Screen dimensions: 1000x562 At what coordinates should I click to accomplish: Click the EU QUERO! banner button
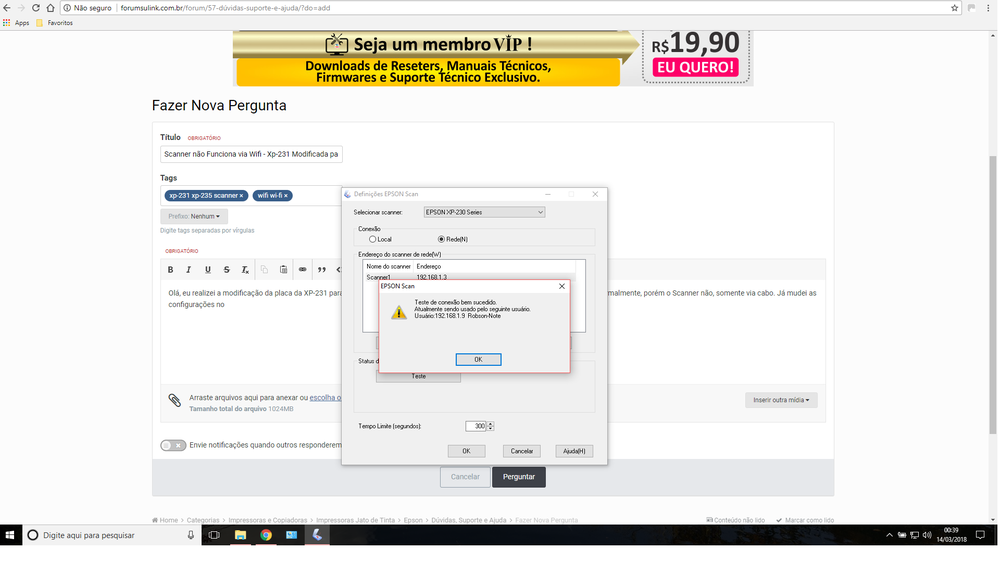point(695,67)
